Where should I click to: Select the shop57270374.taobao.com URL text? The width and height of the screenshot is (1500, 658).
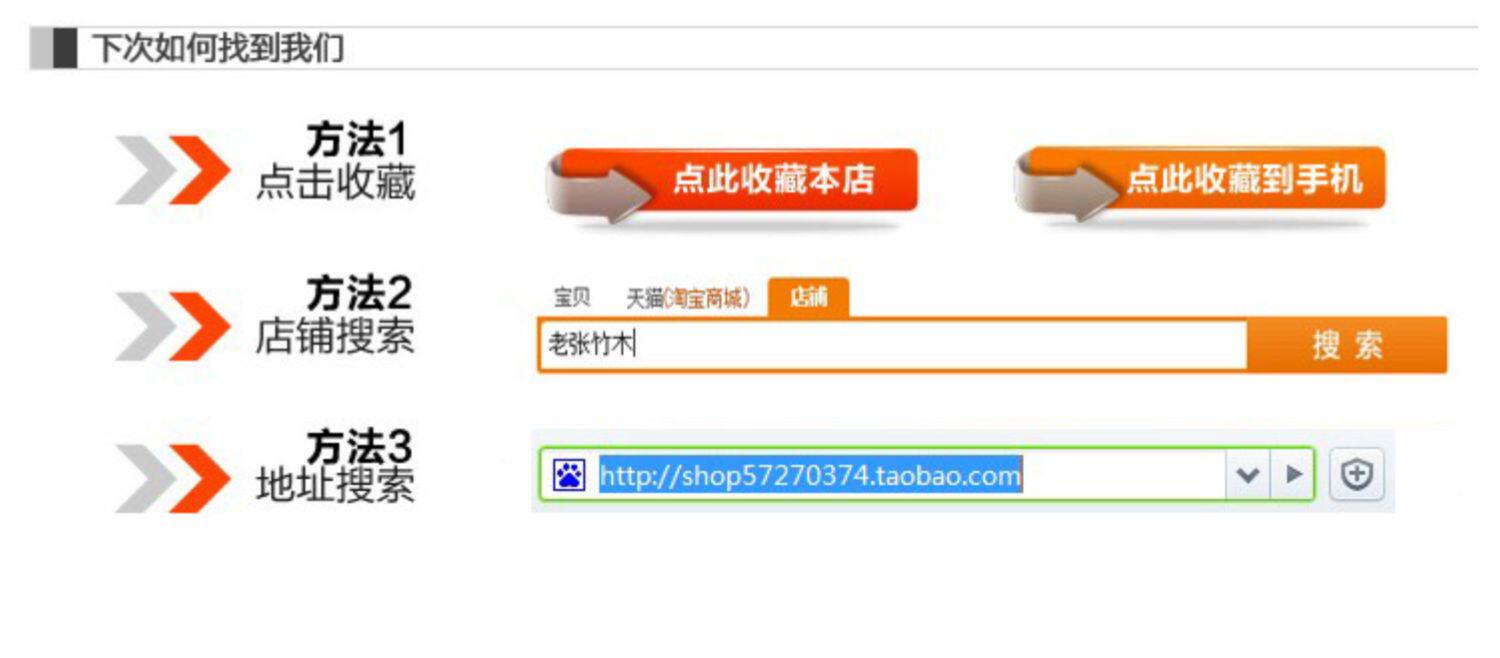[810, 475]
